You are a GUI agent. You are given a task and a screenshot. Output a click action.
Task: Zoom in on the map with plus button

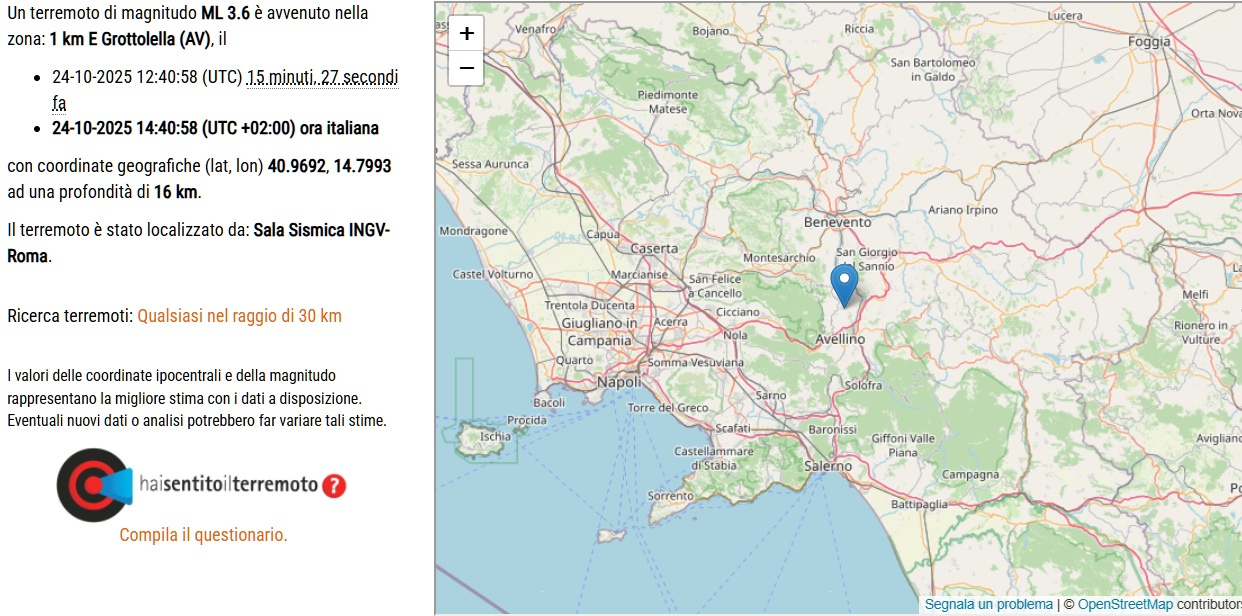[x=466, y=33]
